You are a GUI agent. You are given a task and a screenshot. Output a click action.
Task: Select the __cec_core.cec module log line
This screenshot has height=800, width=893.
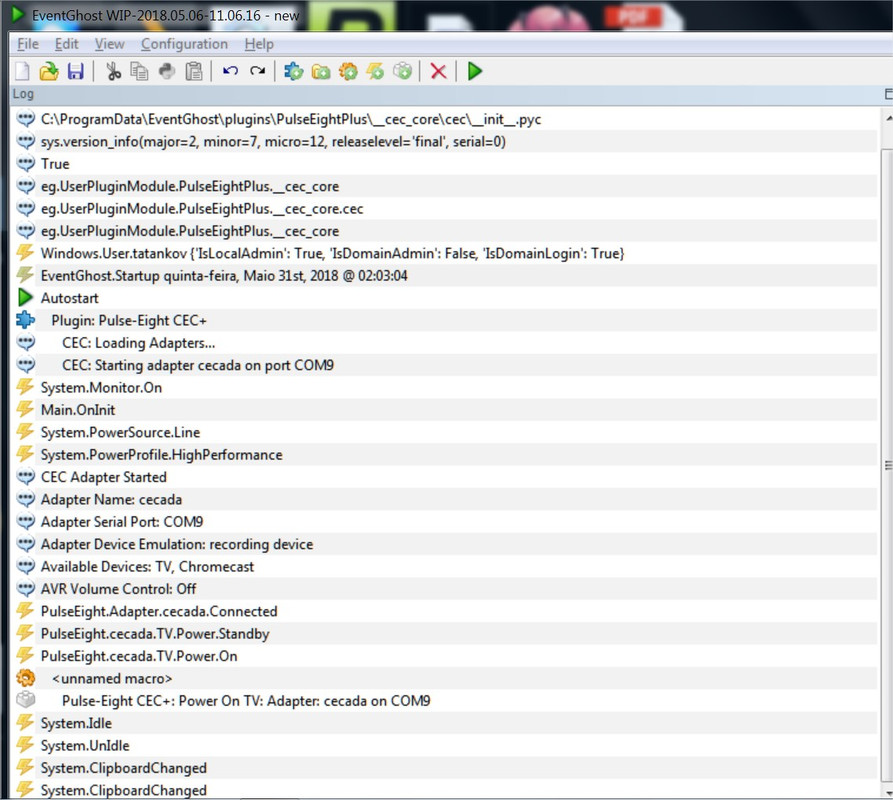click(446, 208)
